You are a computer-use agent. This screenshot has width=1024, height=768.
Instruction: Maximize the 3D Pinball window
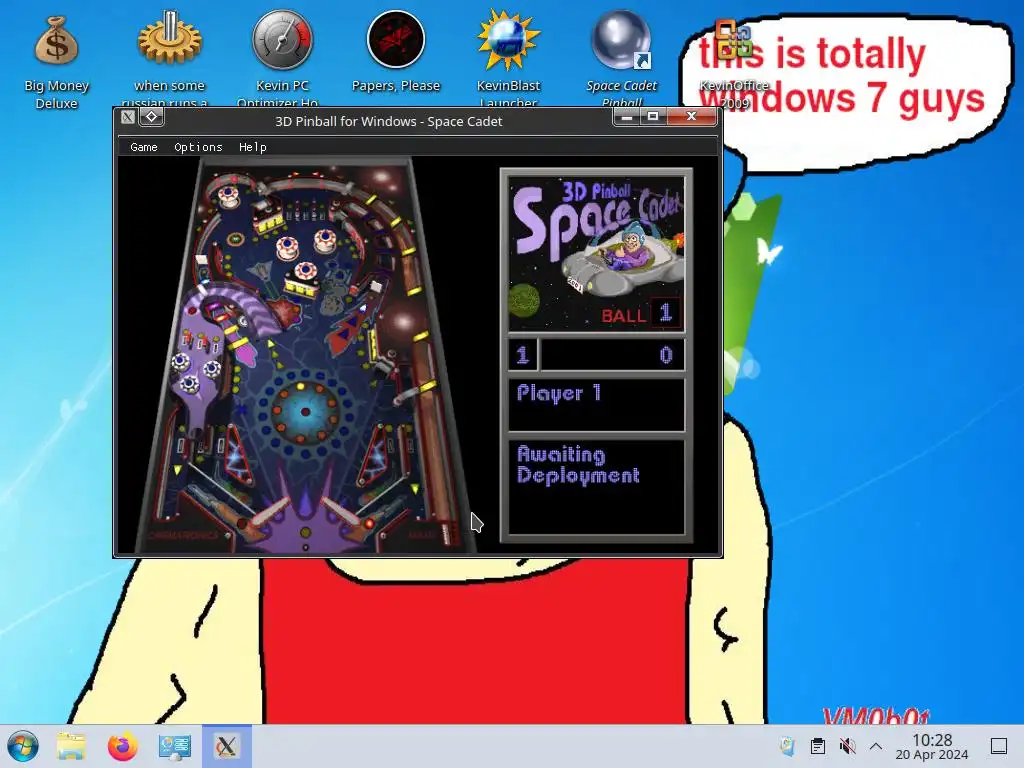tap(652, 116)
